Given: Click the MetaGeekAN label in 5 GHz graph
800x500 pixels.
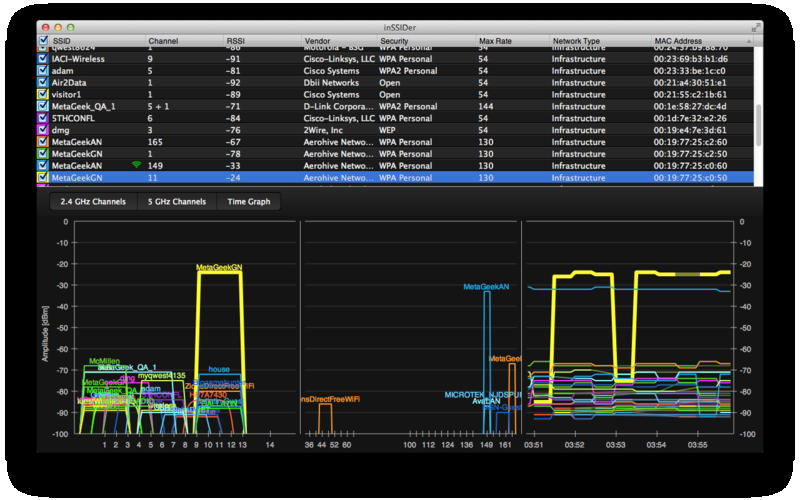Looking at the screenshot, I should pyautogui.click(x=486, y=287).
